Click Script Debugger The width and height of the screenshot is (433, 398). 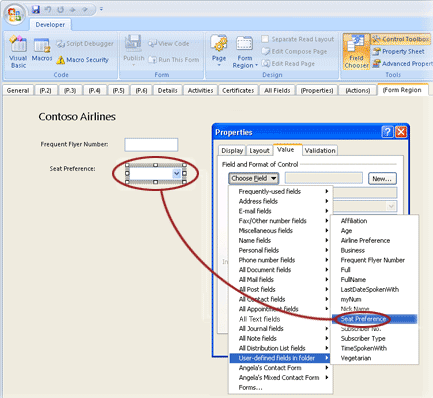coord(85,44)
